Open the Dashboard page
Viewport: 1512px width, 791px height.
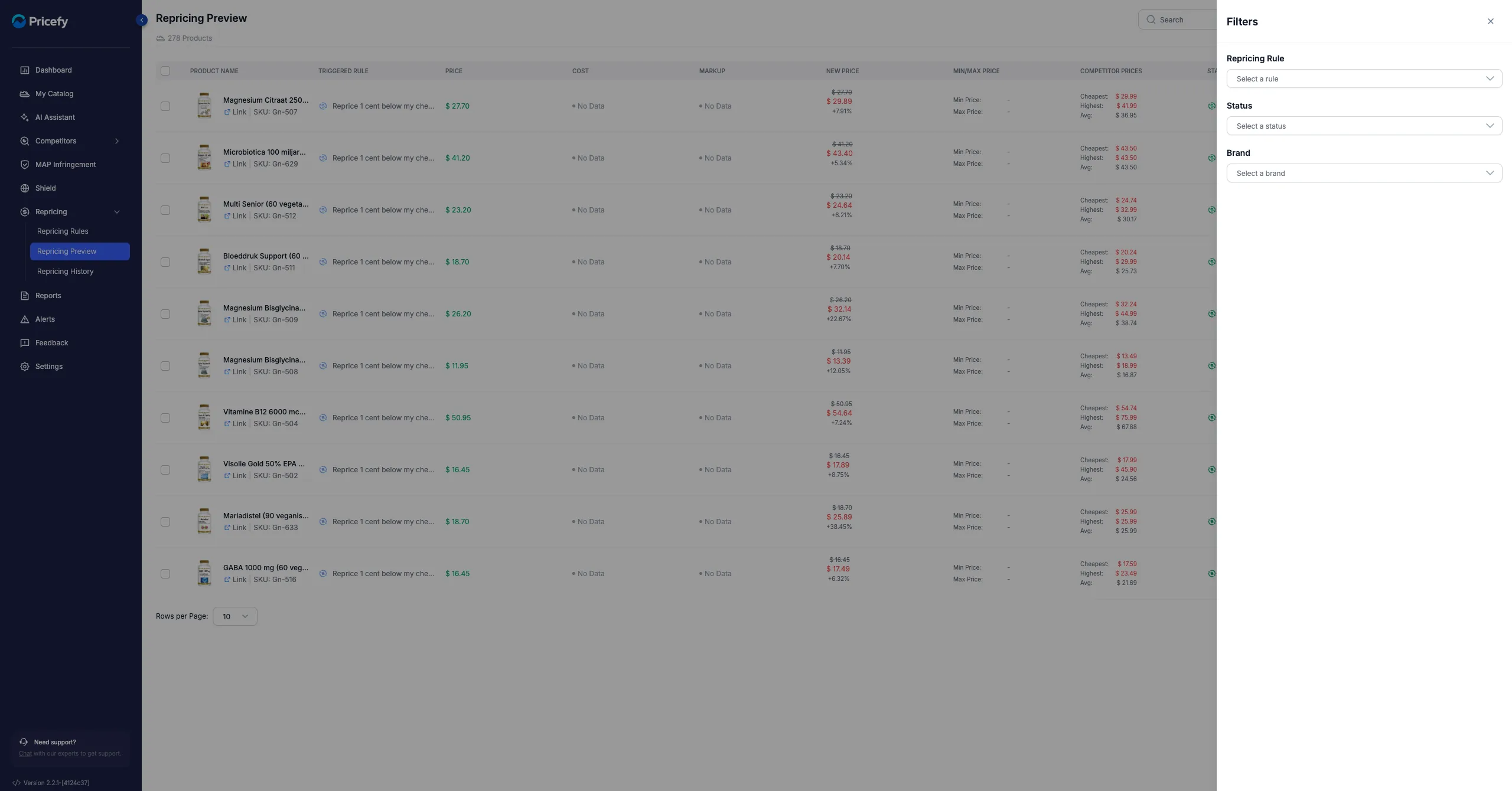[53, 70]
